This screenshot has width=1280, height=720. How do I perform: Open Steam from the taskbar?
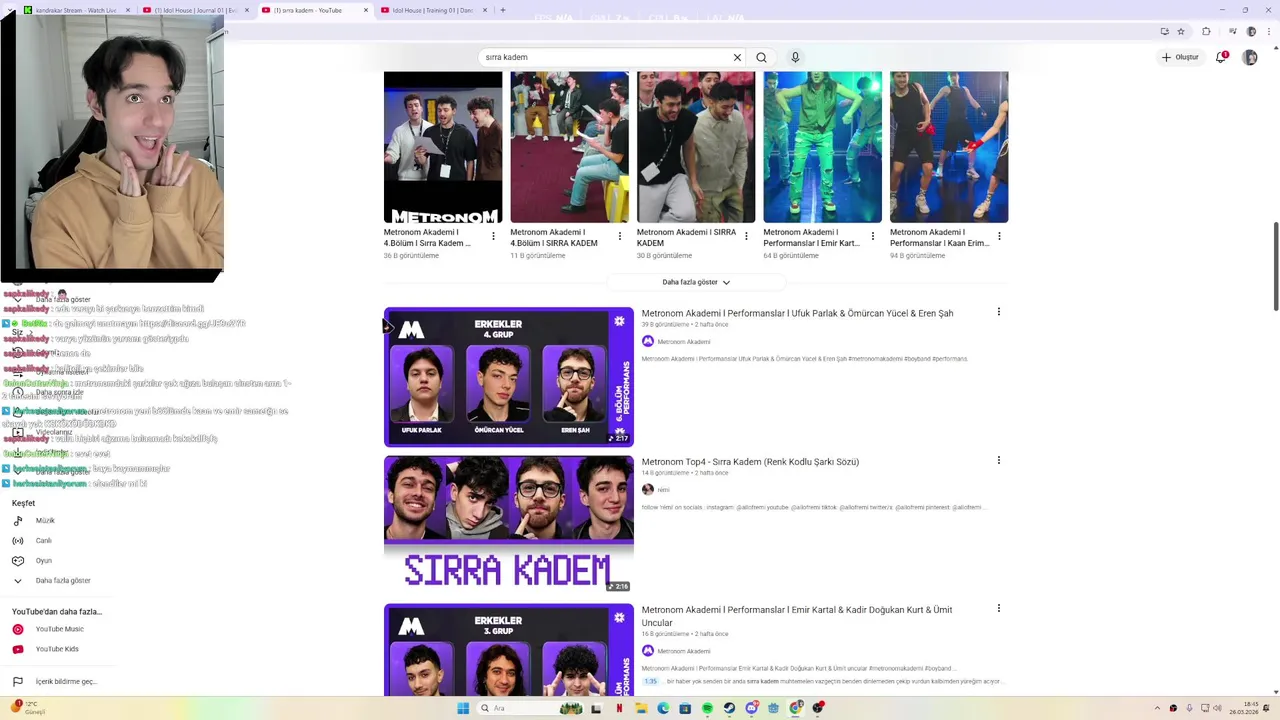point(729,708)
